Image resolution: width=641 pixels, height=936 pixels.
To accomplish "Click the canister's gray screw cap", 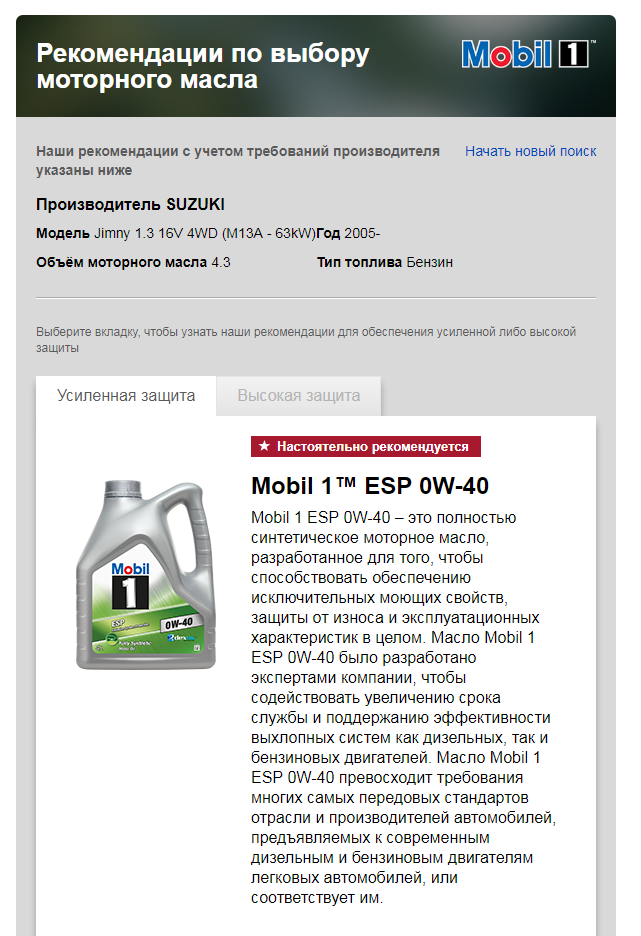I will pos(124,489).
